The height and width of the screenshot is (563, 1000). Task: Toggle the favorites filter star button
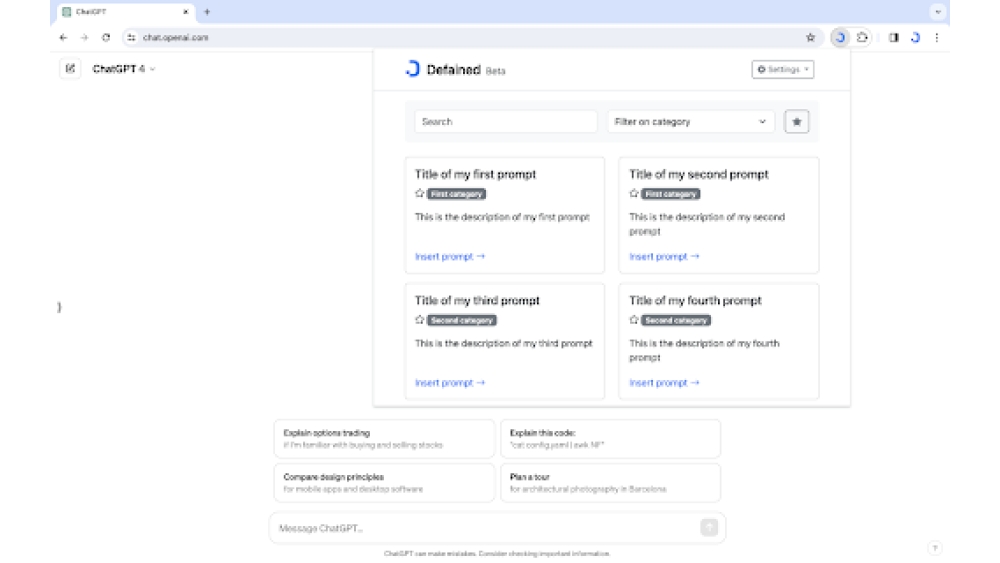797,121
